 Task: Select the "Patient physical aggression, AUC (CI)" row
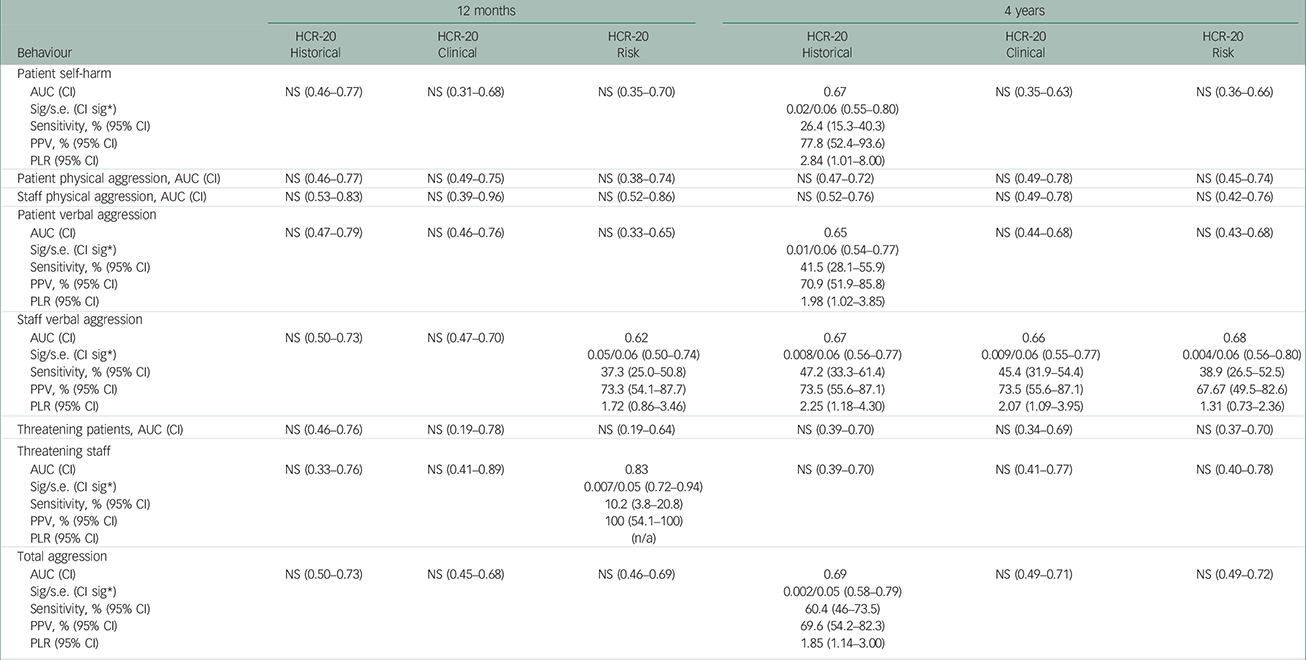111,178
